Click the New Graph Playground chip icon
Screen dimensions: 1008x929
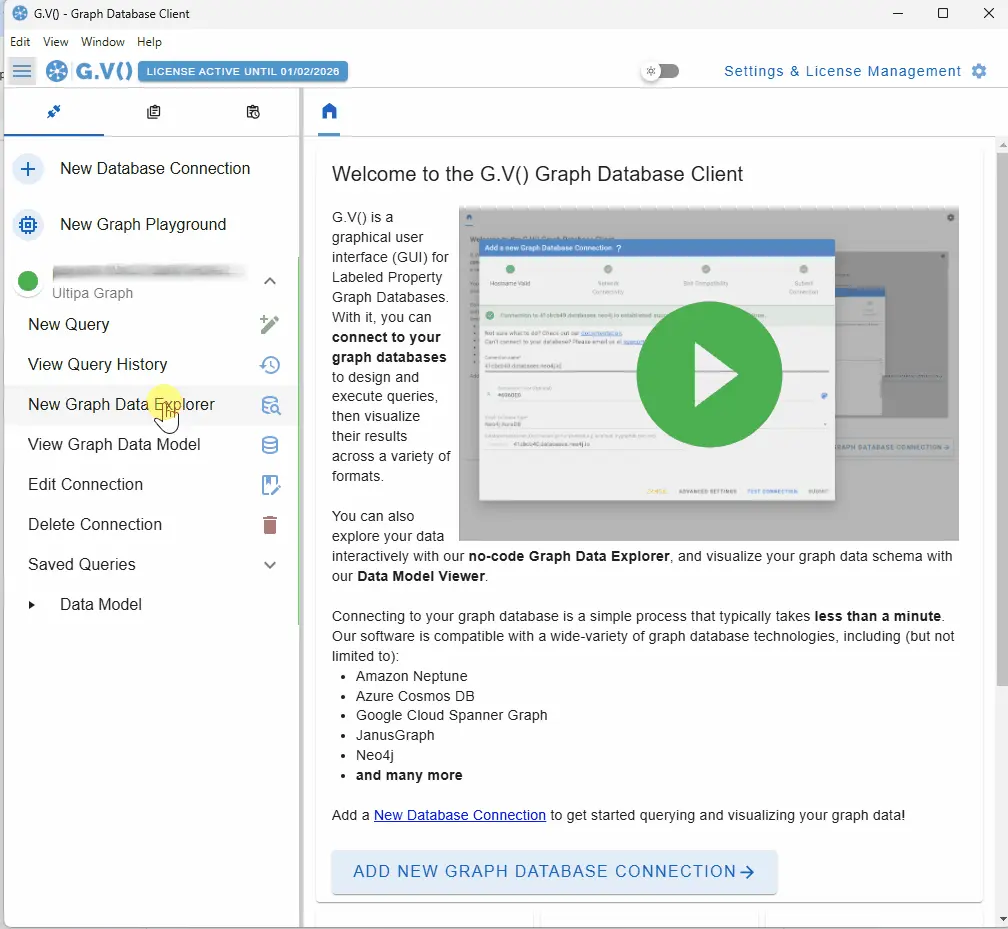click(28, 225)
